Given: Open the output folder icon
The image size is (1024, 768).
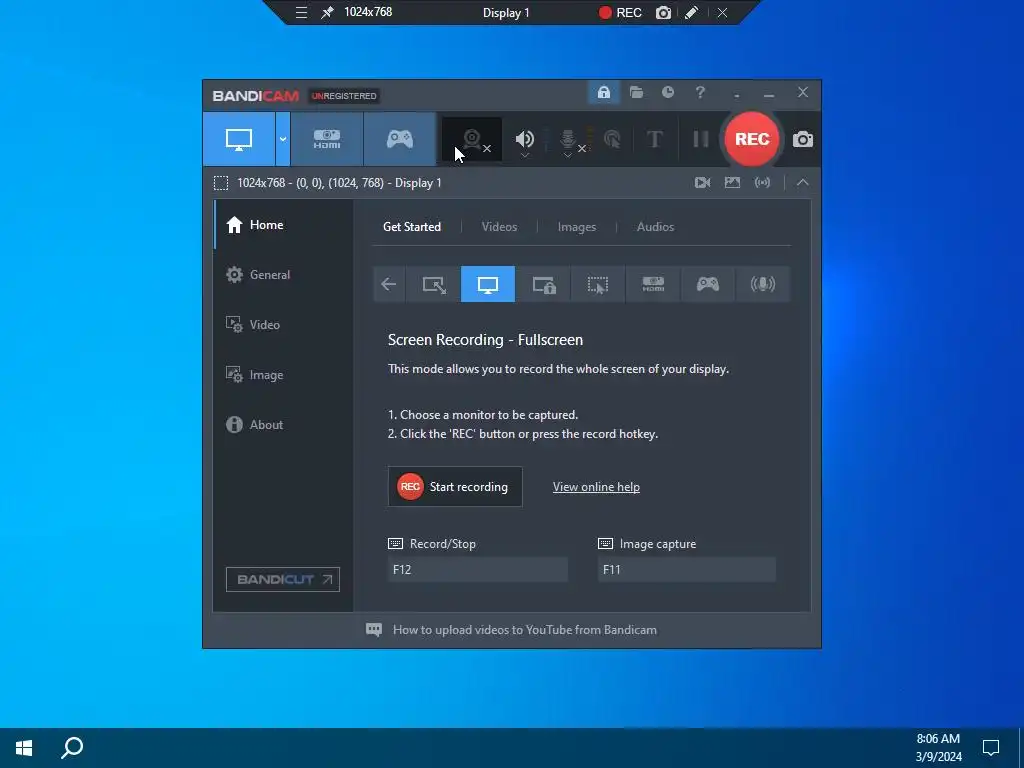Looking at the screenshot, I should pos(636,92).
